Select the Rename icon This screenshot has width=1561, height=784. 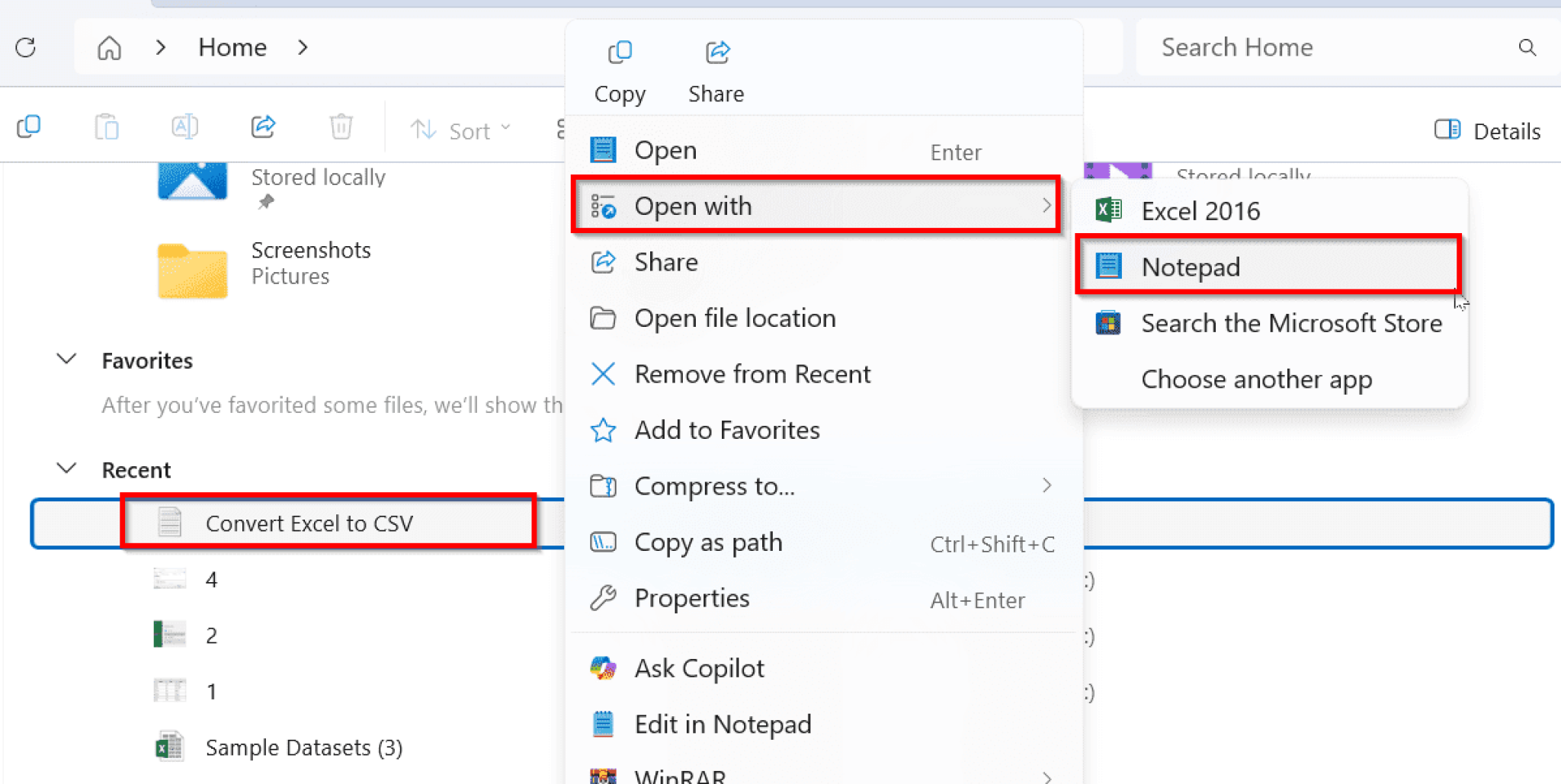coord(184,126)
